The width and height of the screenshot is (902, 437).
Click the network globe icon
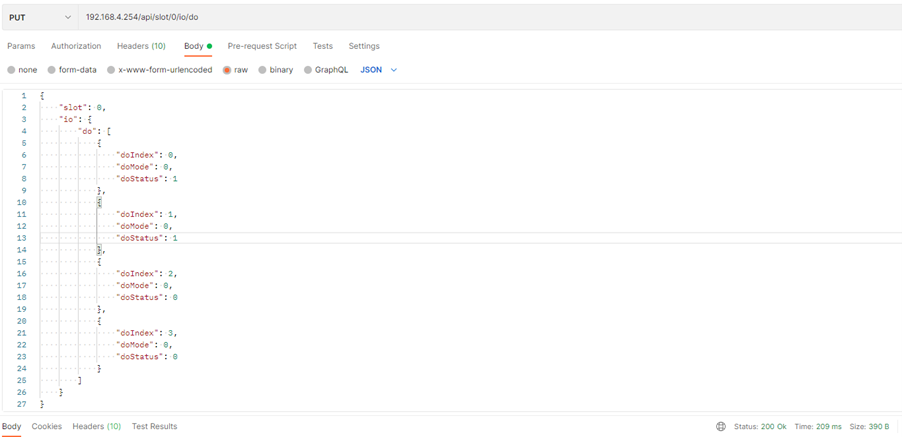click(721, 427)
